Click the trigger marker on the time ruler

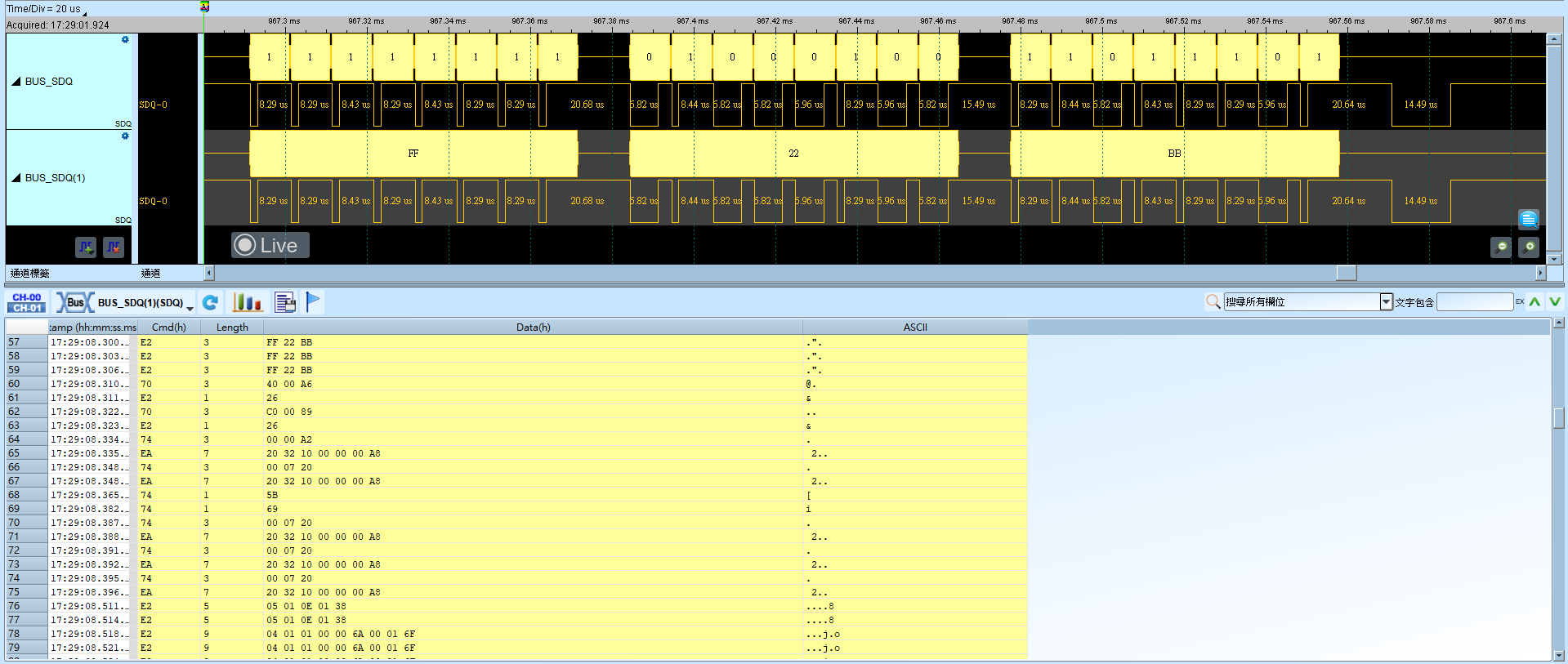pyautogui.click(x=204, y=7)
